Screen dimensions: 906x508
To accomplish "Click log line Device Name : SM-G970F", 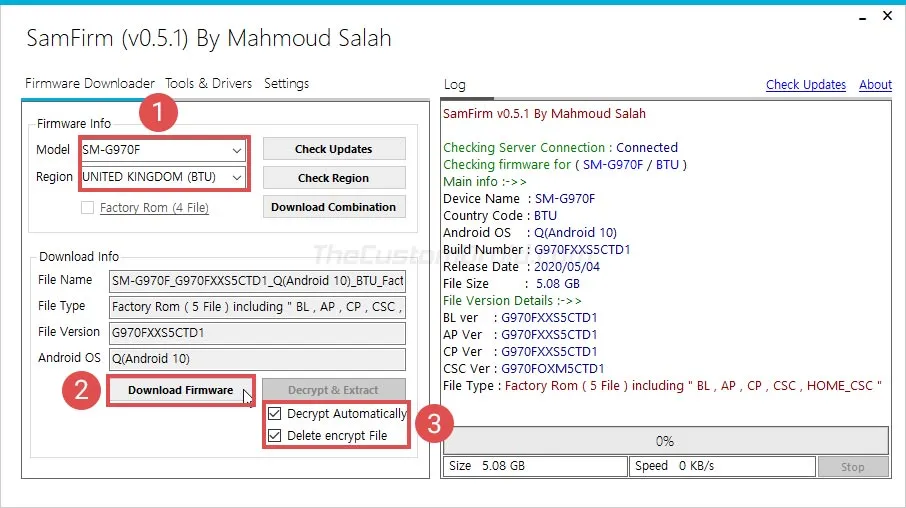I will 519,199.
